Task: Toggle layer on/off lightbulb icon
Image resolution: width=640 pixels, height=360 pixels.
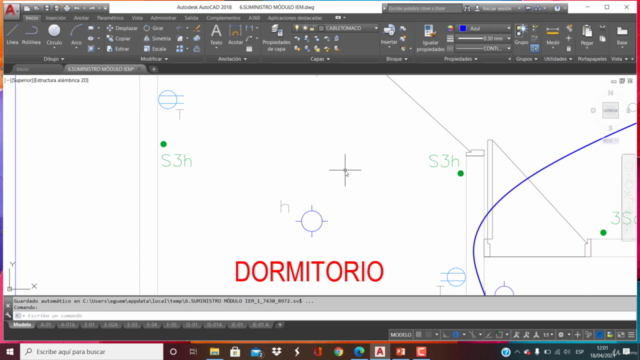Action: [x=297, y=28]
